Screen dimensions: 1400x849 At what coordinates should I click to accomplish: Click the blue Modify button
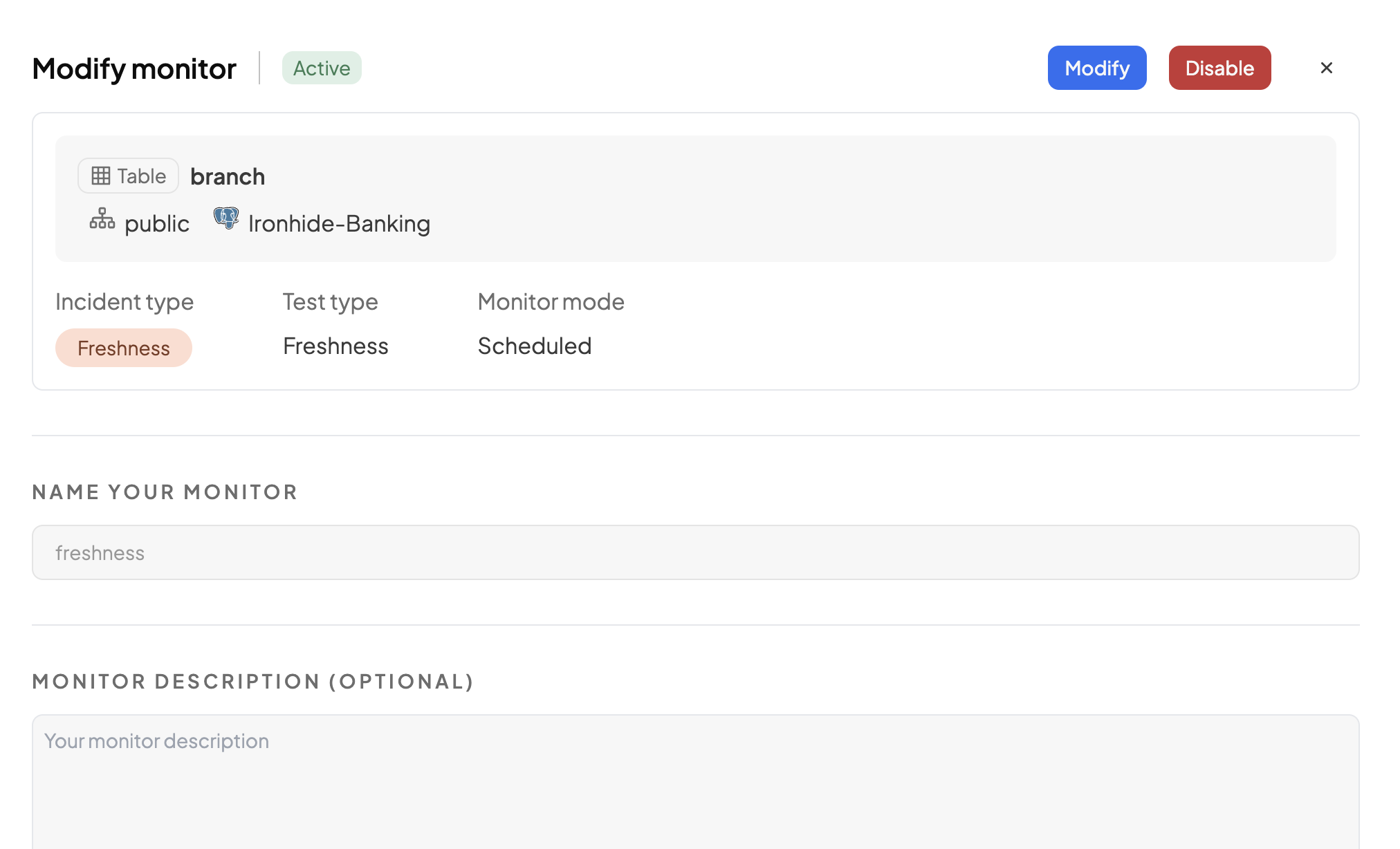pos(1096,68)
